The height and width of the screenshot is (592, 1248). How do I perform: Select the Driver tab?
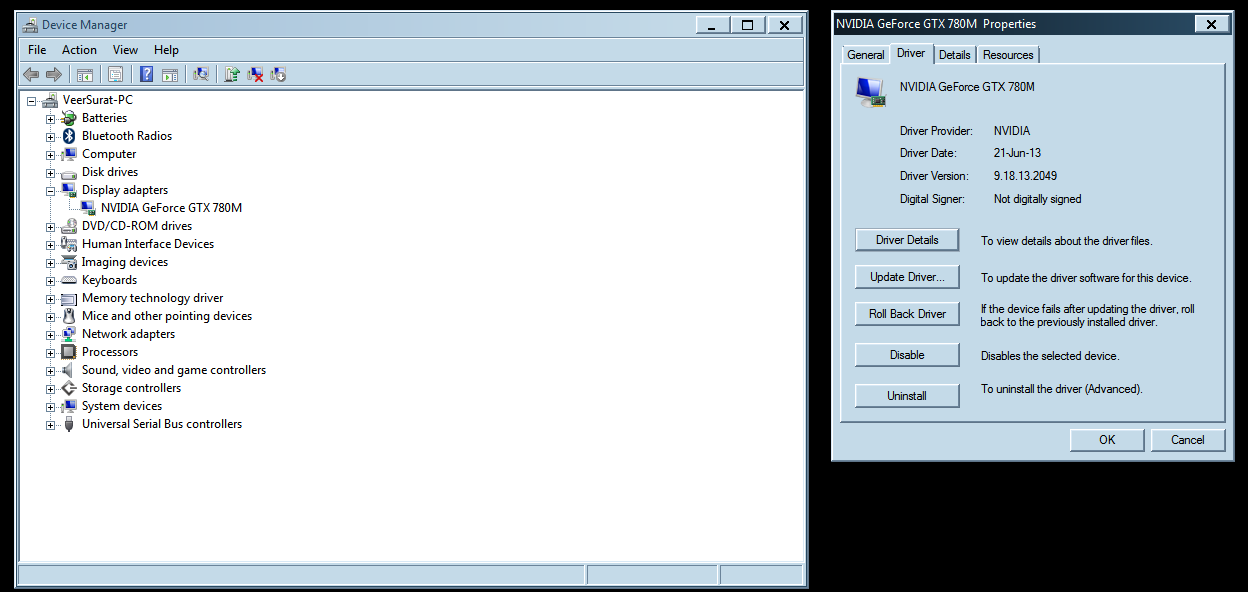tap(911, 53)
